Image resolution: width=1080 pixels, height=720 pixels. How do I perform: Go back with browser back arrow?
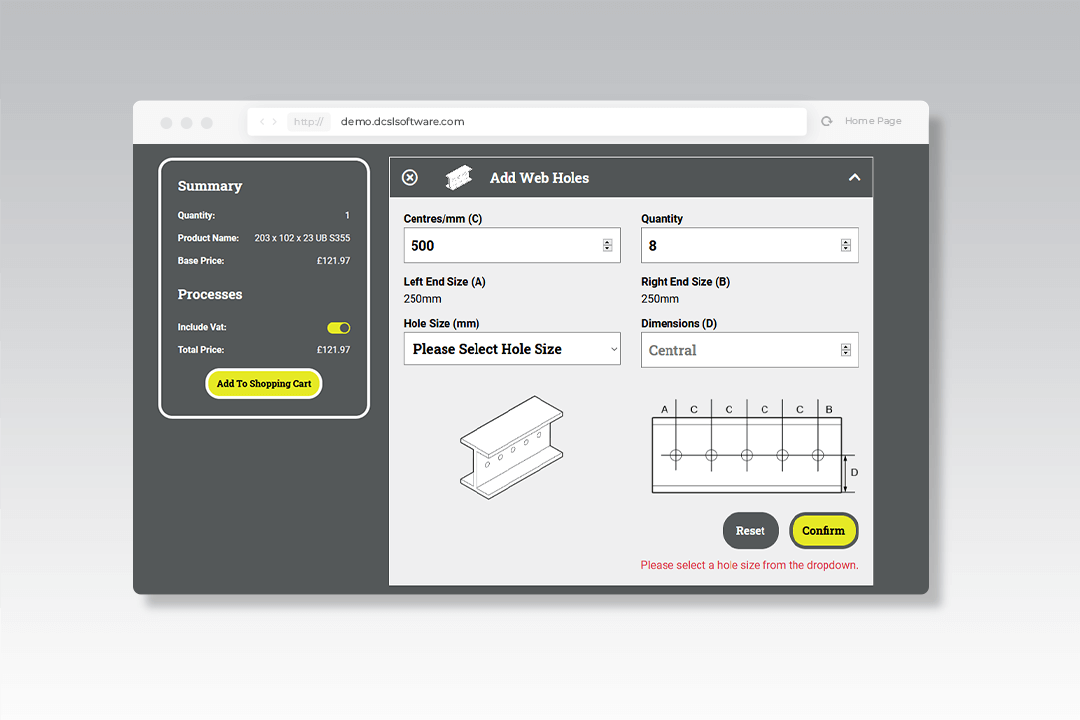[x=262, y=122]
